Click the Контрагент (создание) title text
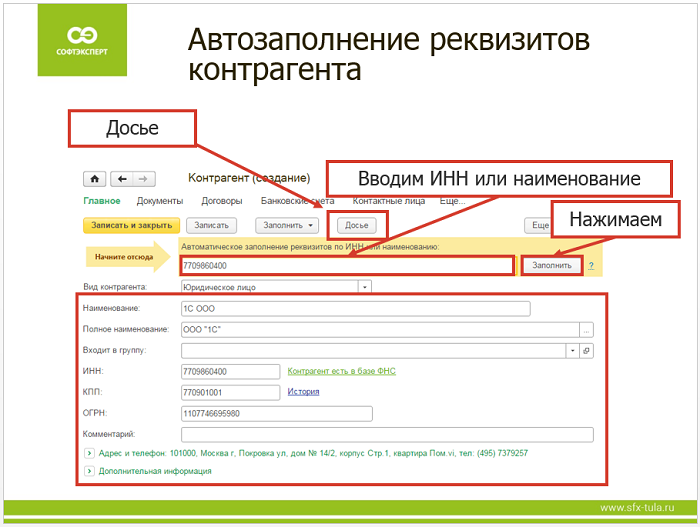The image size is (700, 527). (249, 178)
